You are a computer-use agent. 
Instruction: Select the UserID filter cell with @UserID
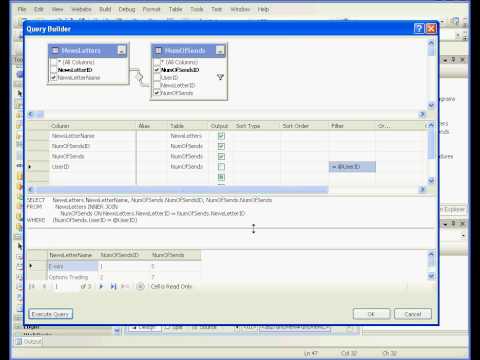352,167
